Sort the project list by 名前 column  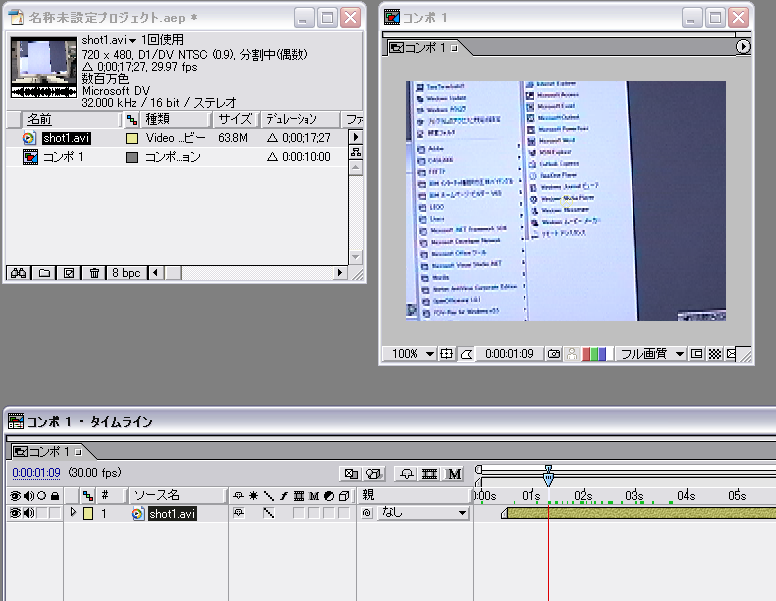pos(72,119)
